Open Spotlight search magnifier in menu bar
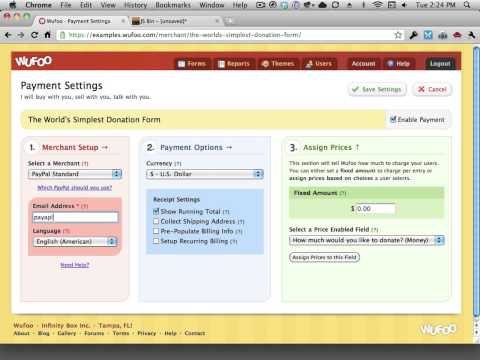 pos(467,5)
